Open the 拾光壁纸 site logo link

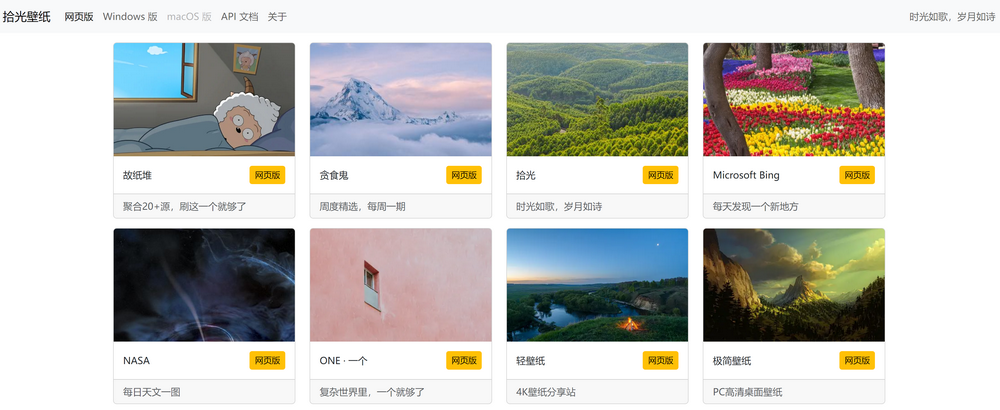pos(27,17)
